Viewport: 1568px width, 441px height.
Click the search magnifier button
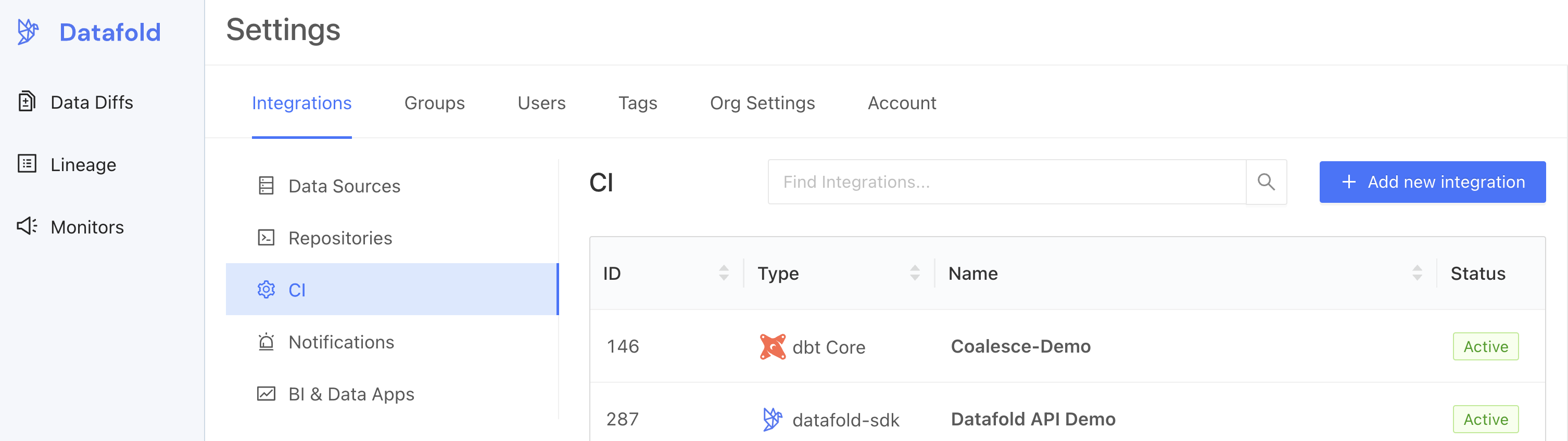[1266, 182]
